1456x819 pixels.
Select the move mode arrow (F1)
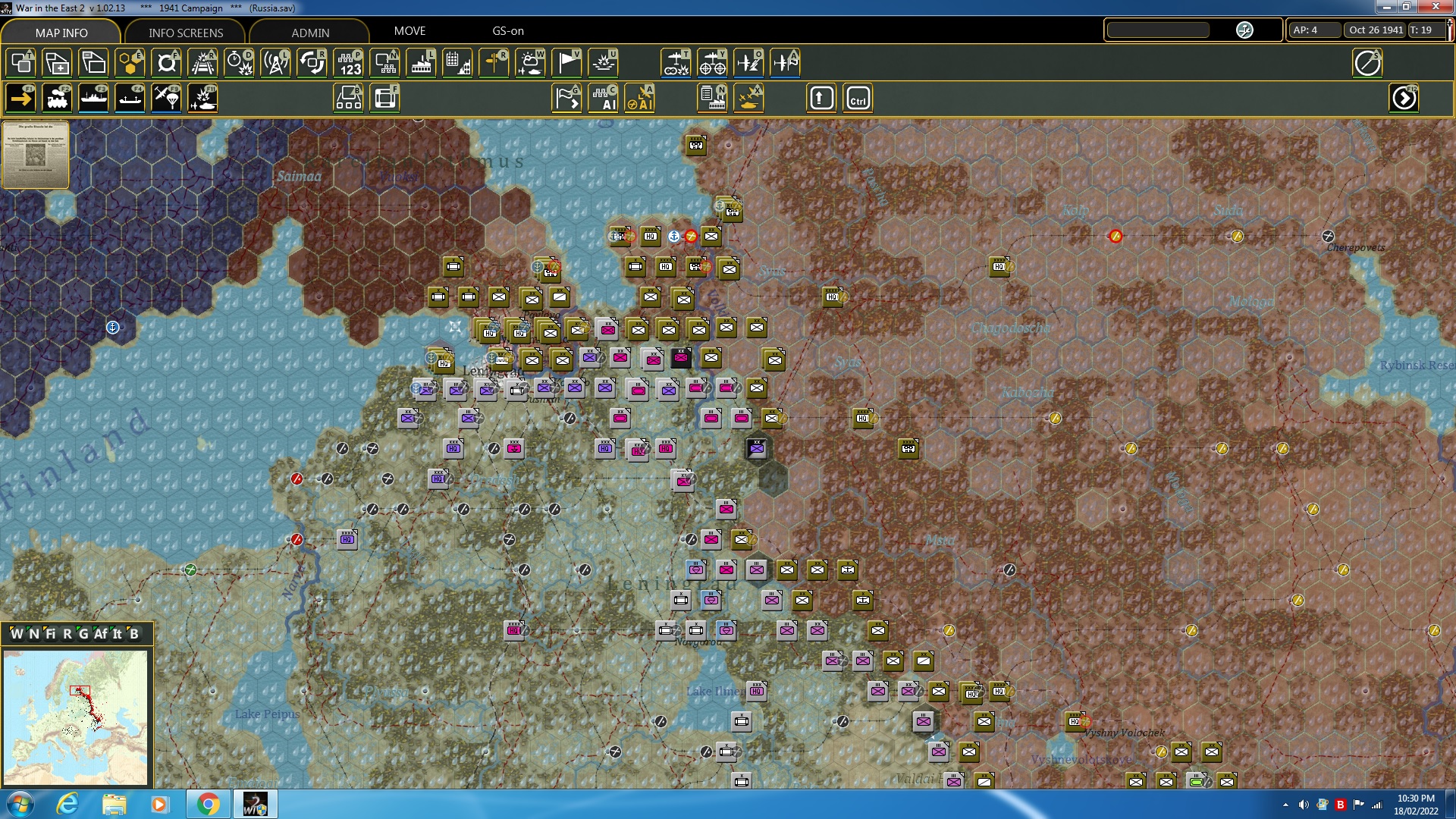coord(20,99)
